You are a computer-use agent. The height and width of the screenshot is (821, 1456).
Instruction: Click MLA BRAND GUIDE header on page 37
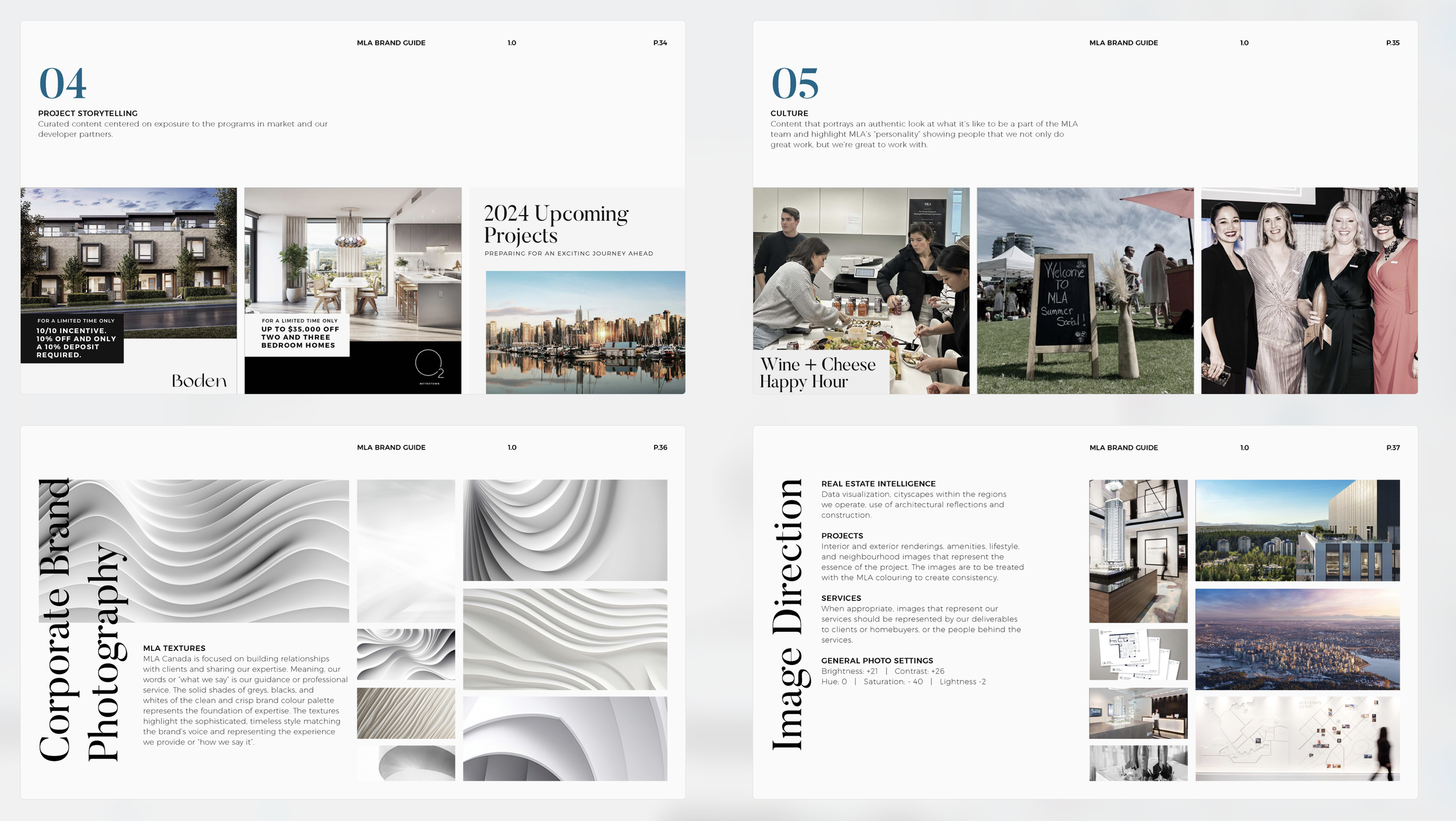[1123, 448]
